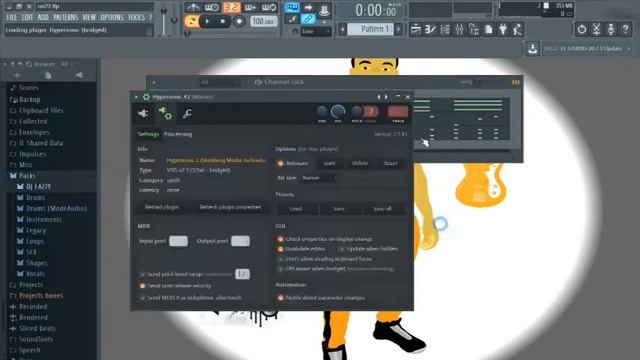
Task: Open the Pattern 1 selector
Action: click(x=371, y=29)
